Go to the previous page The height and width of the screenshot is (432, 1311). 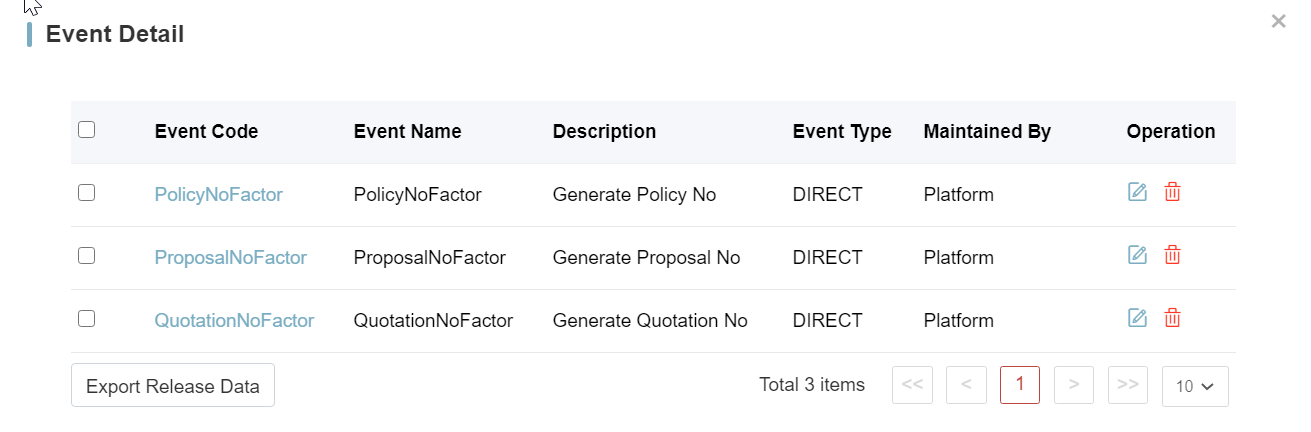click(x=966, y=385)
